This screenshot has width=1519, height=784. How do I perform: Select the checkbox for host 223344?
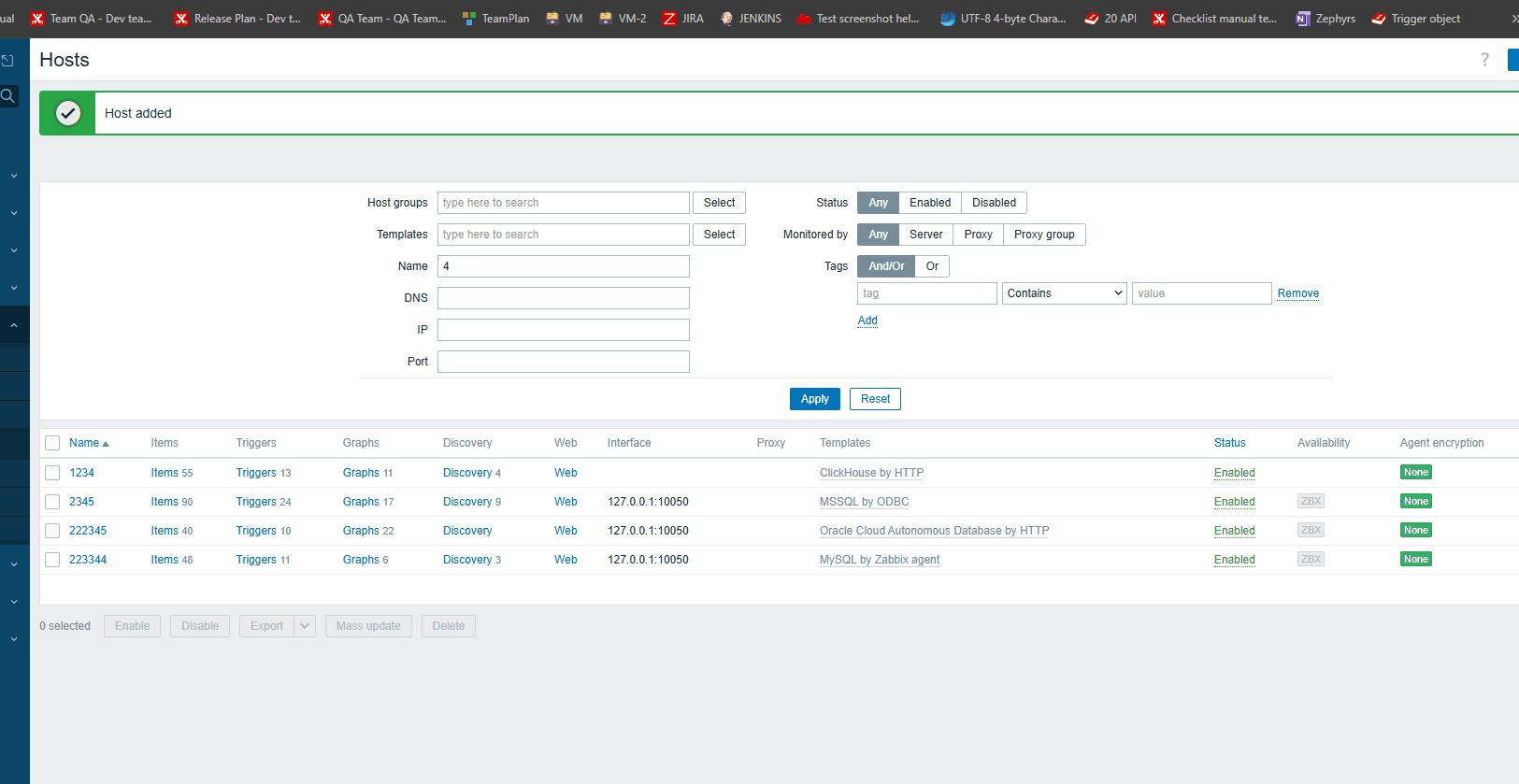[52, 560]
